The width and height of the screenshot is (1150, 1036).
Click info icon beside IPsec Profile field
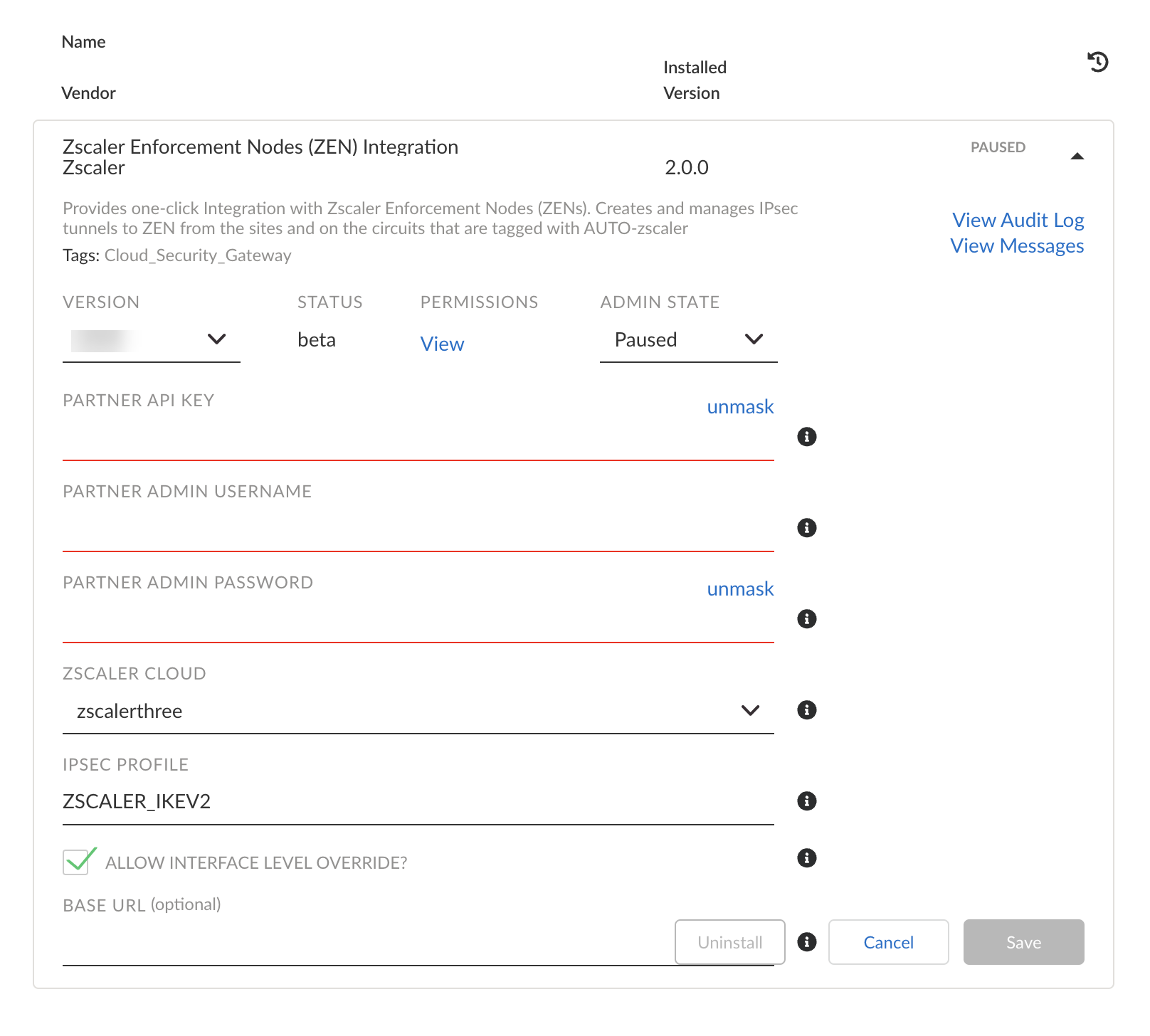coord(806,801)
